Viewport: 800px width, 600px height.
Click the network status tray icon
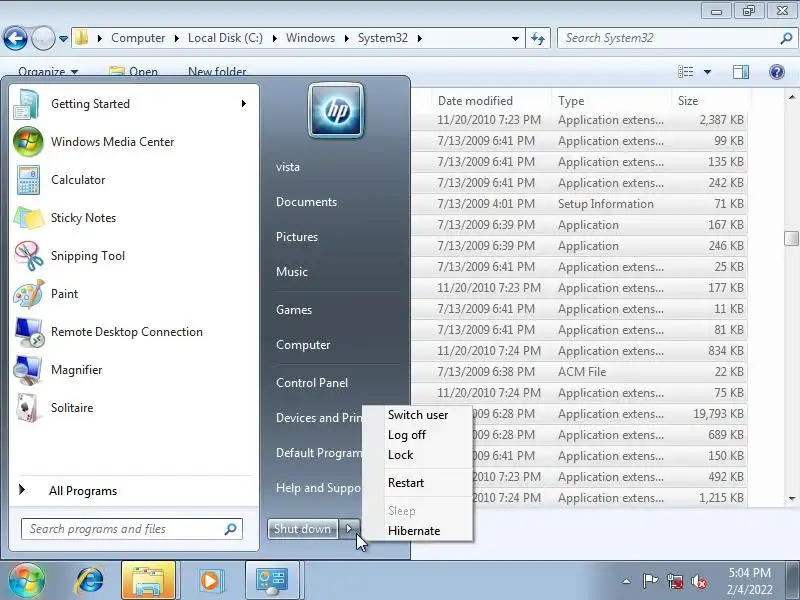click(x=674, y=581)
